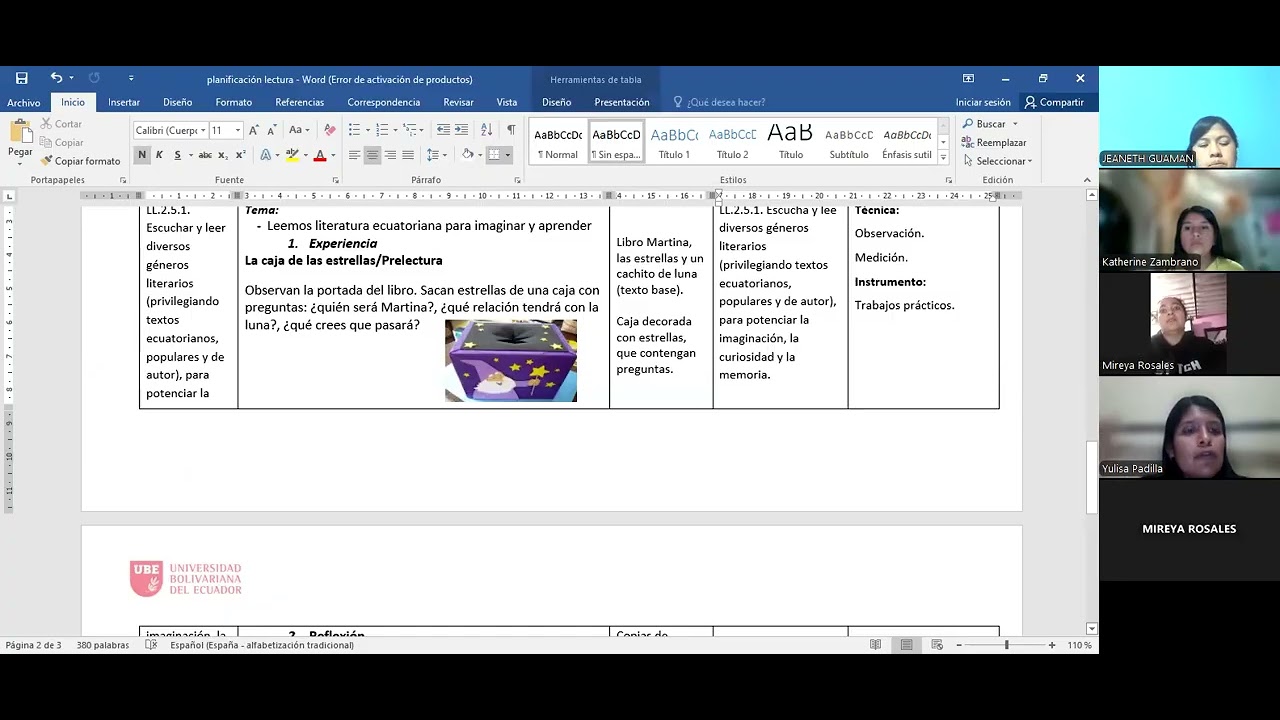Switch to web layout view icon
Viewport: 1280px width, 720px height.
pyautogui.click(x=937, y=645)
